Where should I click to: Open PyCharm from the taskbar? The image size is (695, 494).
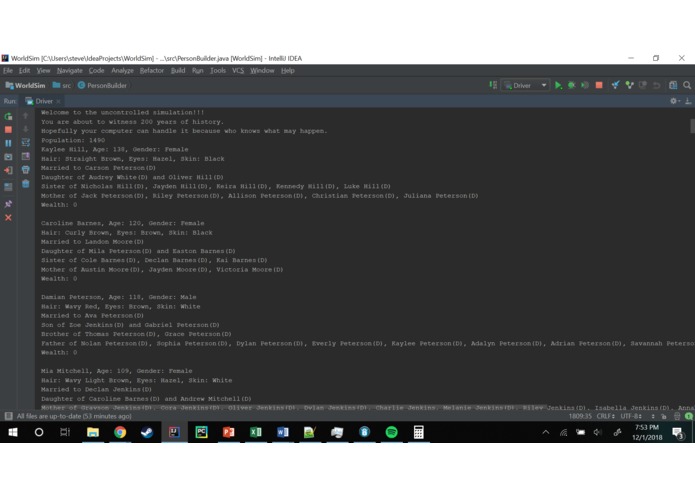[x=201, y=432]
